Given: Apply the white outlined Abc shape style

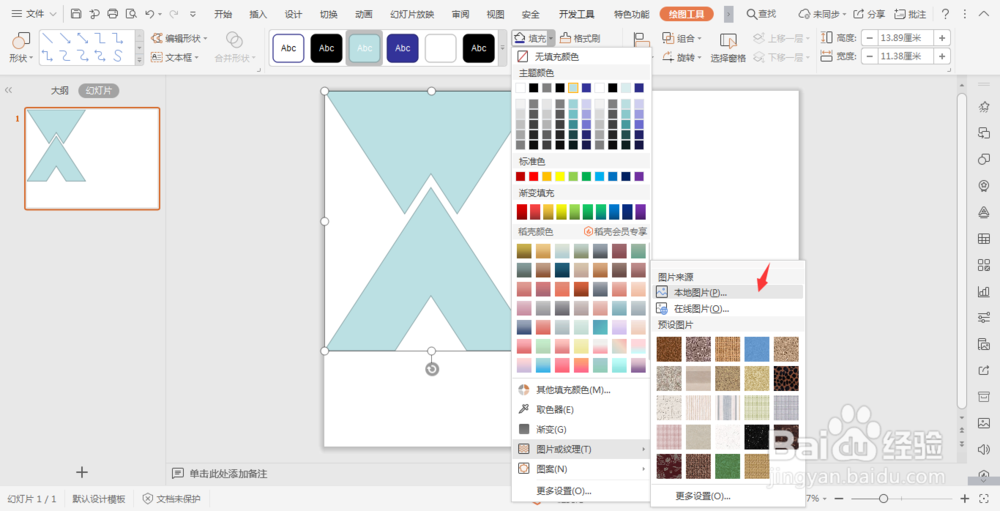Looking at the screenshot, I should pyautogui.click(x=288, y=48).
